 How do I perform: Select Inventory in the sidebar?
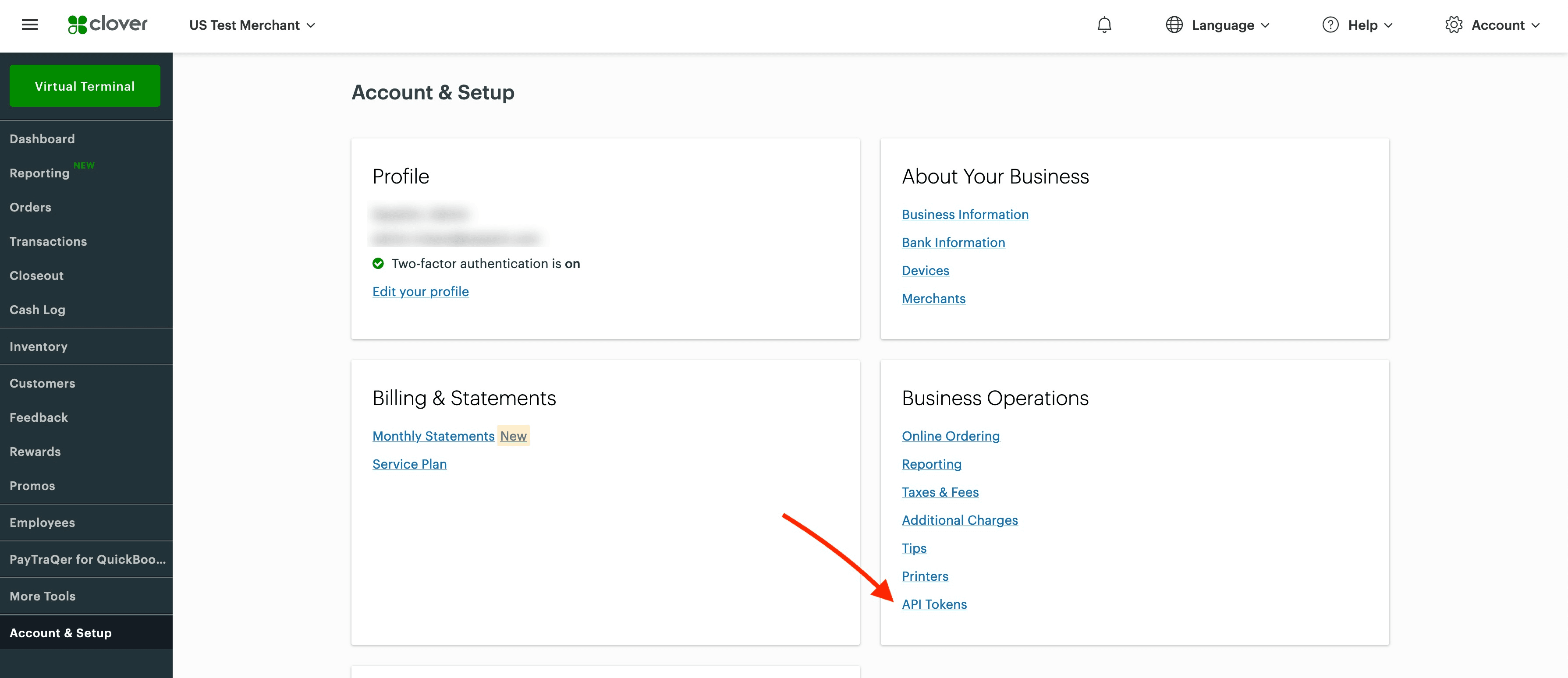pos(39,346)
